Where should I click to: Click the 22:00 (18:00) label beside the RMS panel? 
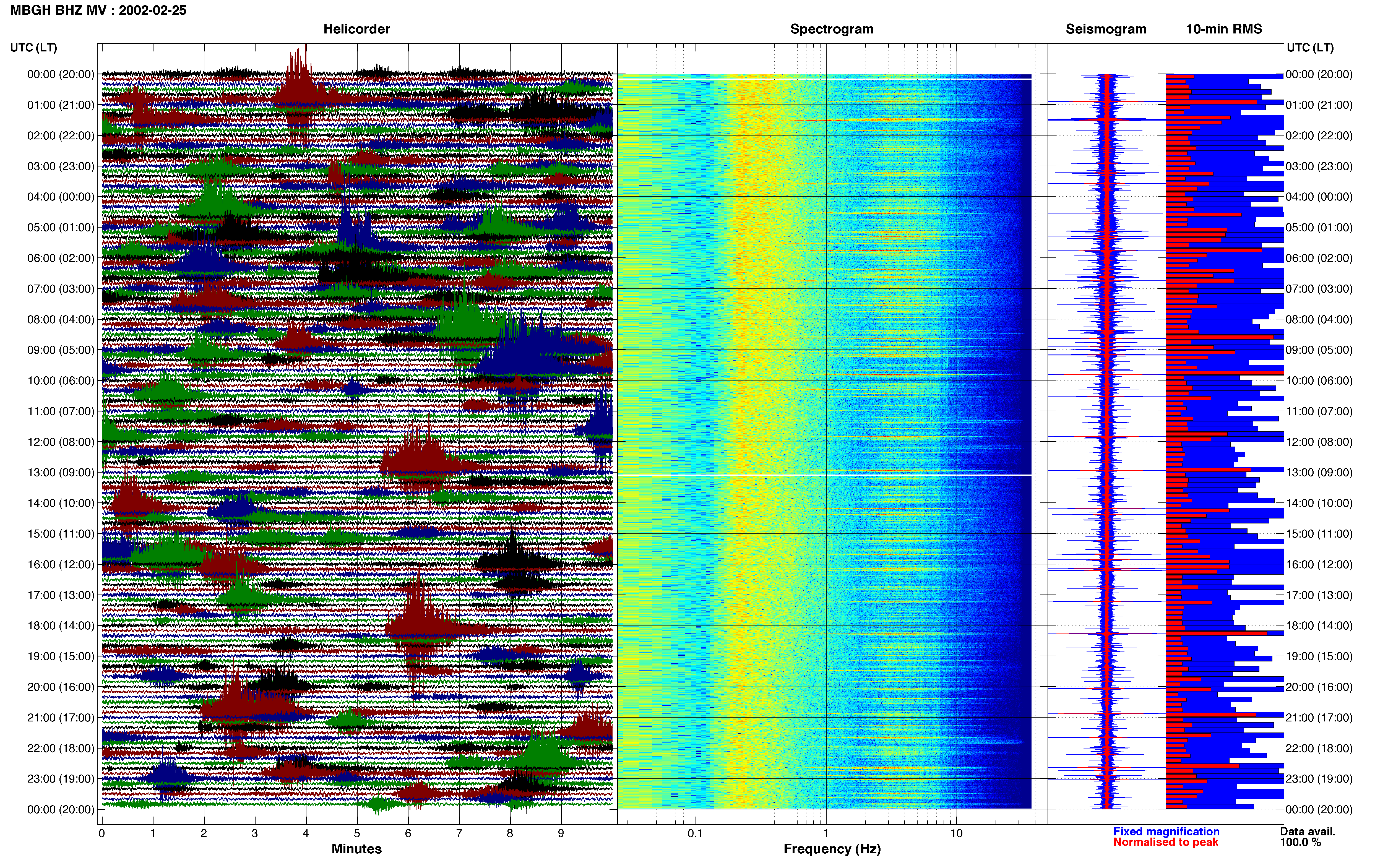point(1319,748)
